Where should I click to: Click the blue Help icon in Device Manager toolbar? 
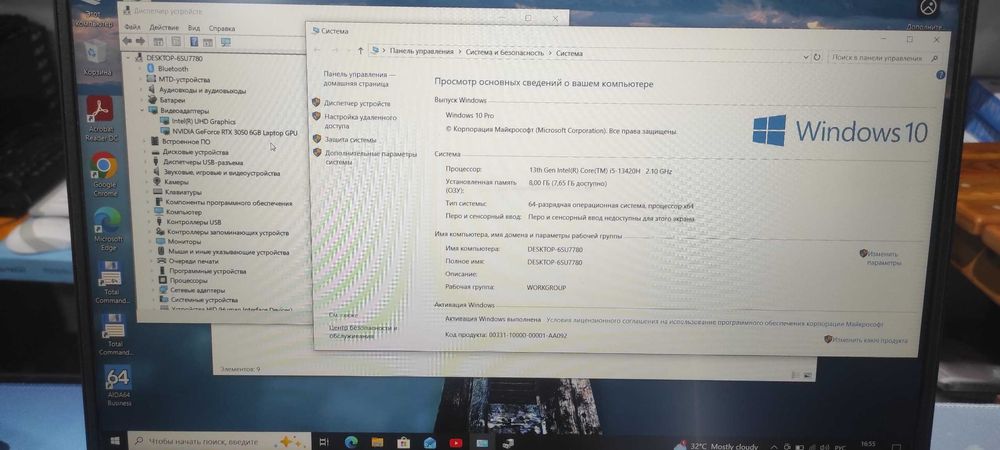click(194, 41)
